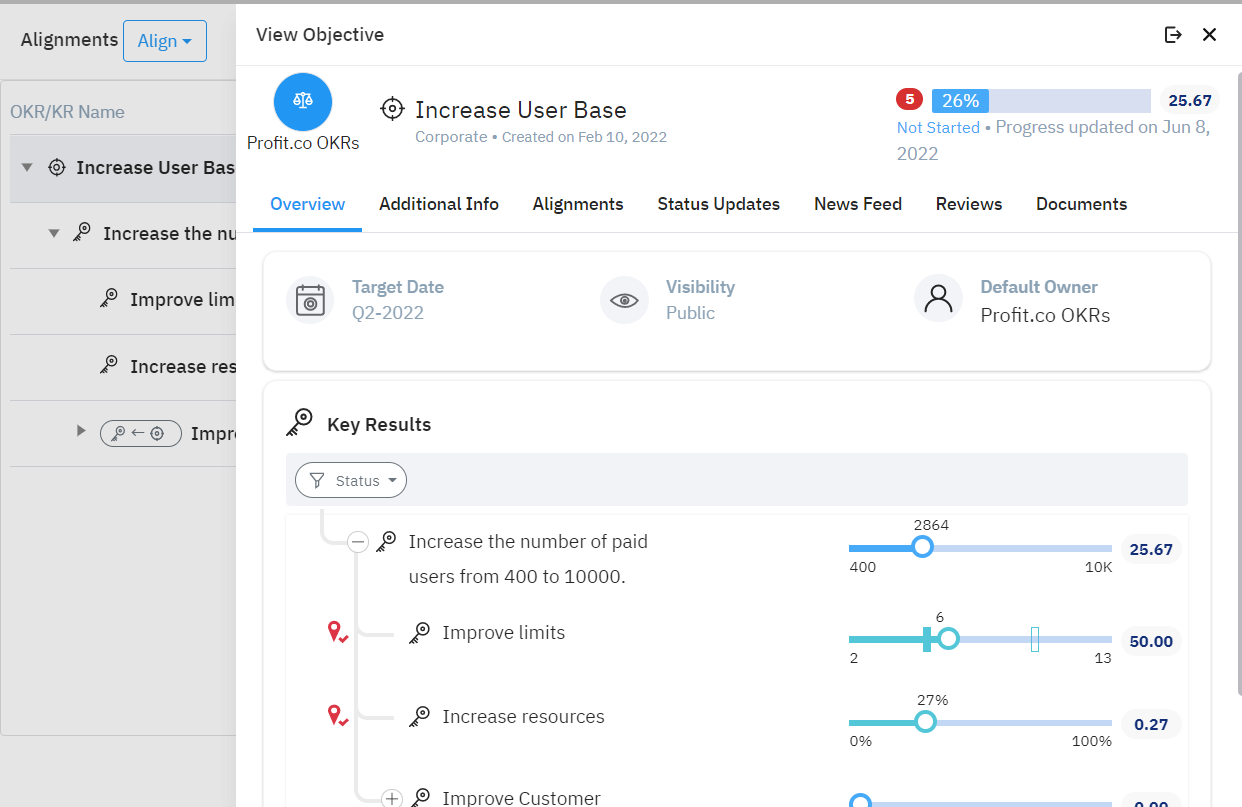
Task: Click the Not Started status link
Action: (x=937, y=128)
